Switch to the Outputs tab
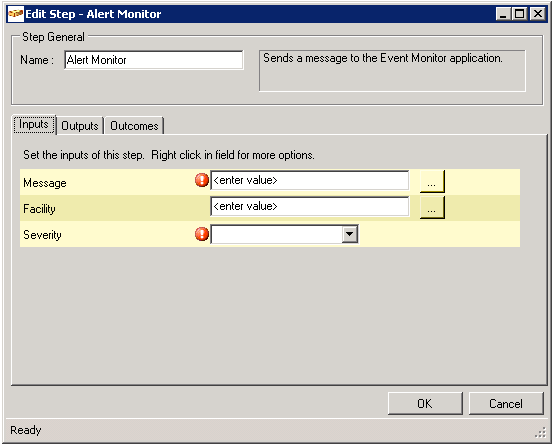The width and height of the screenshot is (553, 446). [x=80, y=126]
